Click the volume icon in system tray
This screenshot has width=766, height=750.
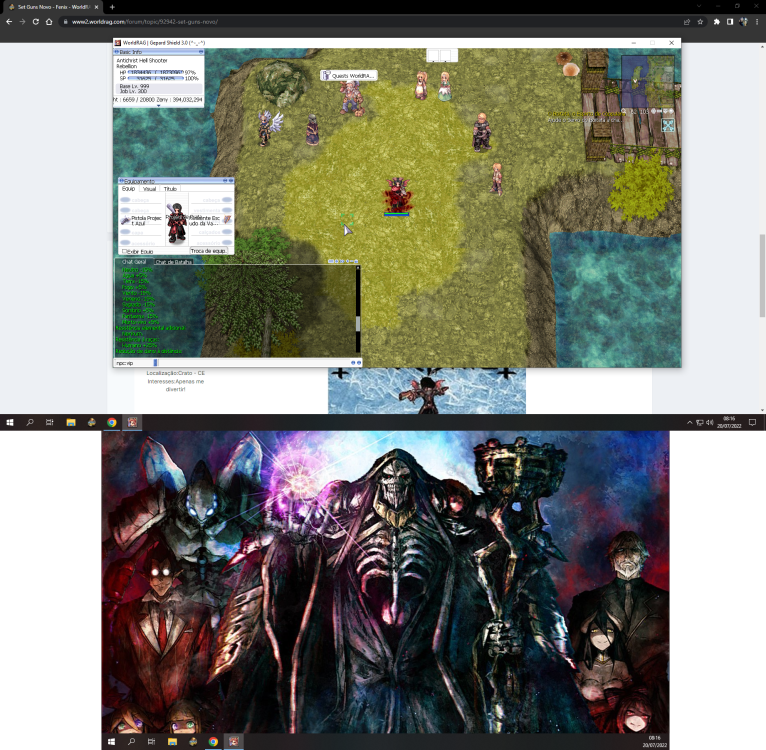point(709,422)
